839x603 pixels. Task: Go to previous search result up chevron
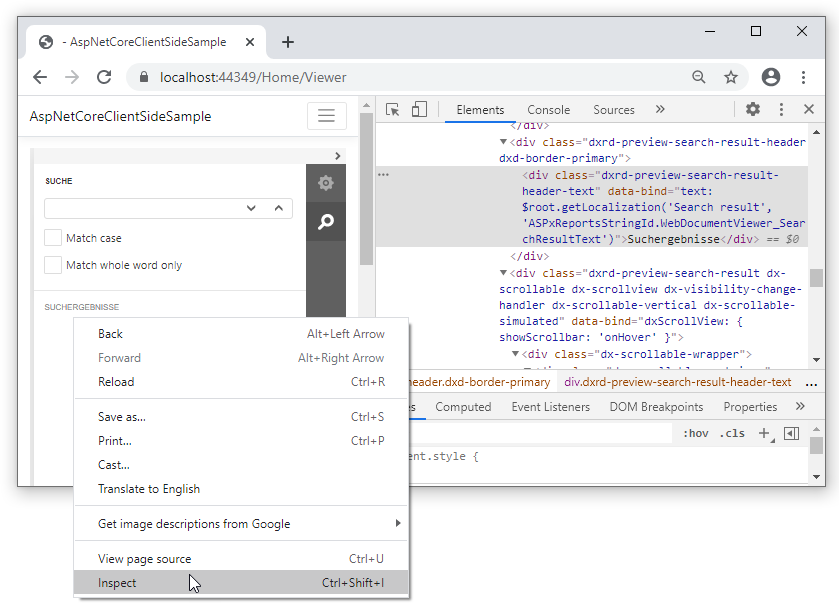click(x=278, y=208)
